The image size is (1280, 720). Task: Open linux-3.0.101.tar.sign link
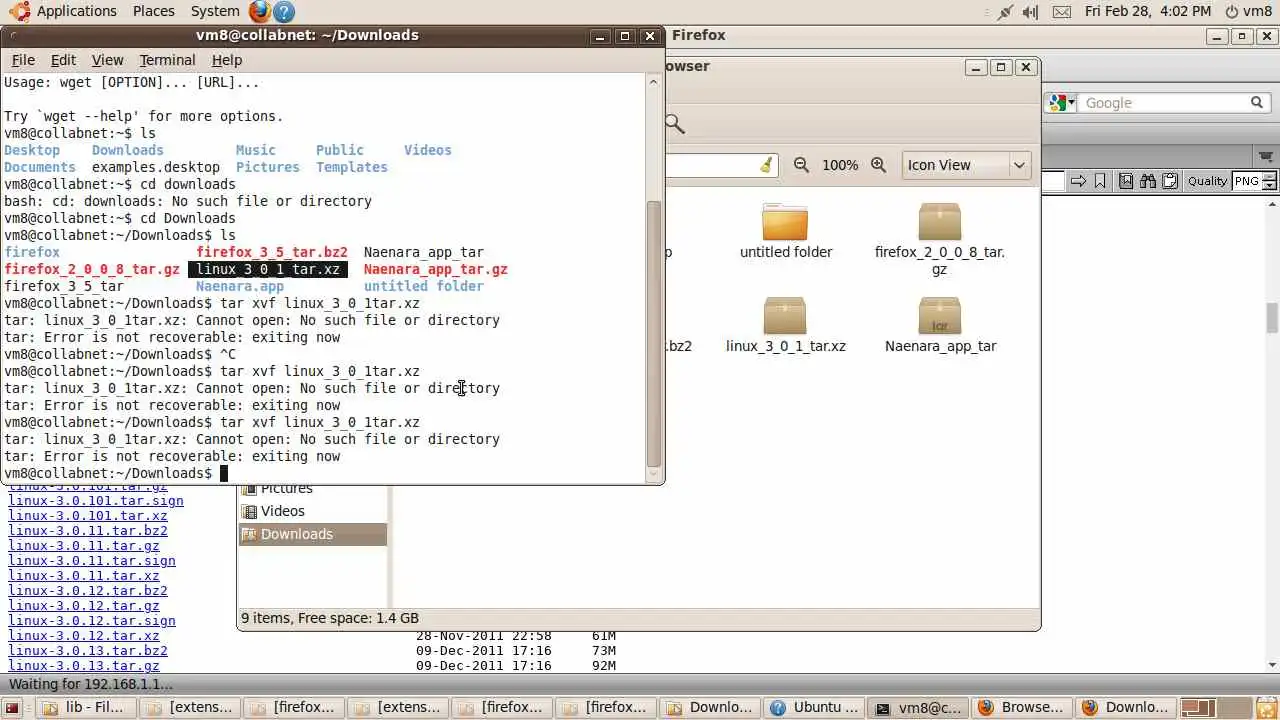[96, 501]
